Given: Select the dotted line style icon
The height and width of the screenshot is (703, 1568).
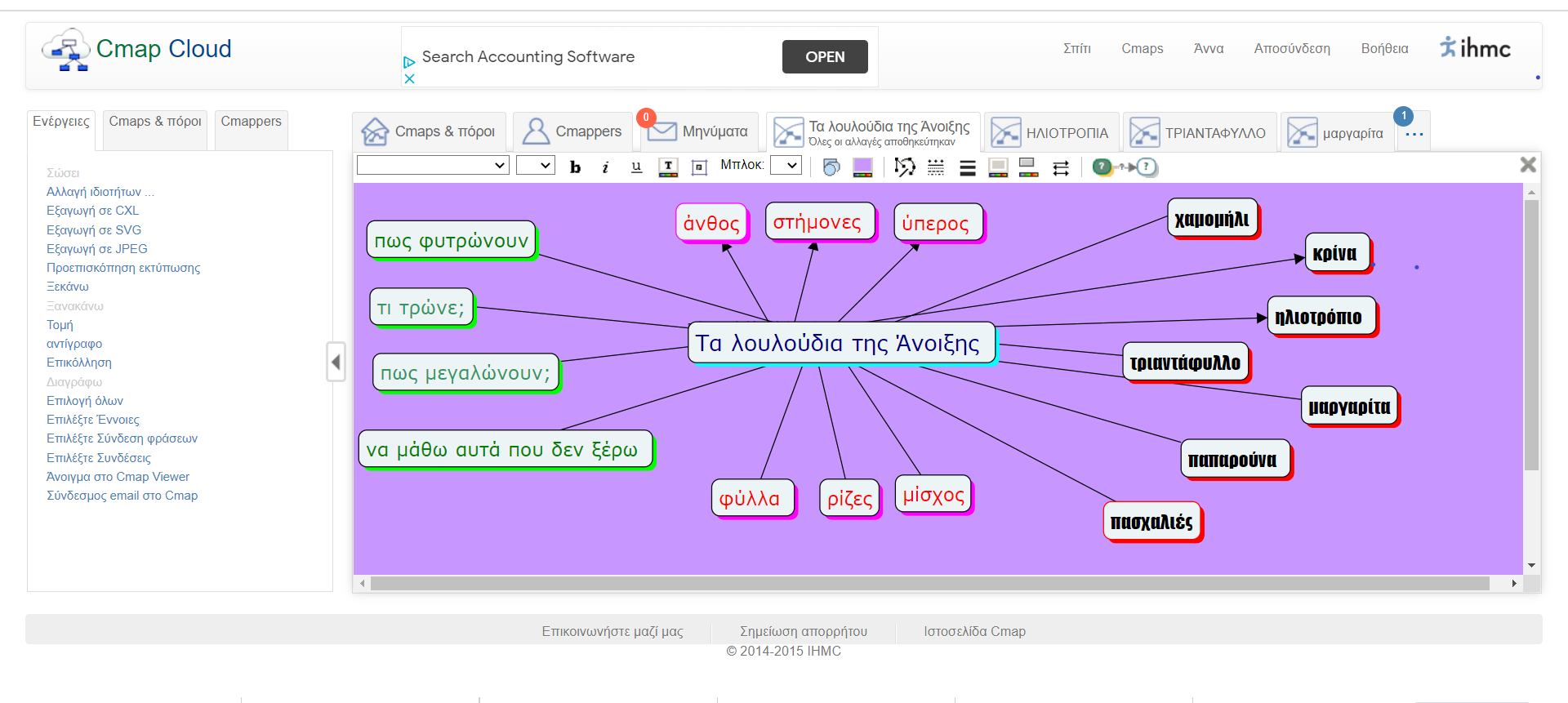Looking at the screenshot, I should tap(936, 167).
